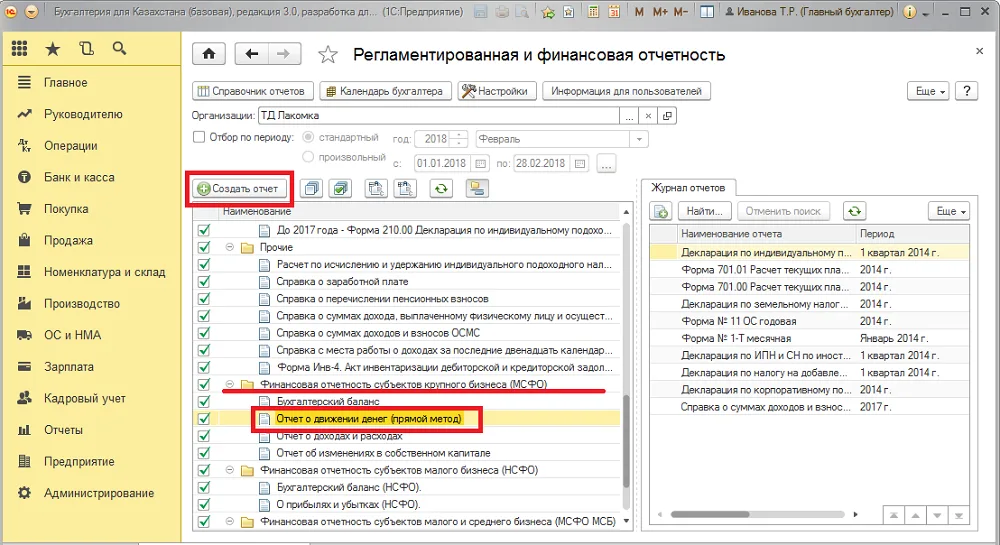Refresh the report list
Screen dimensions: 1000x545
click(x=441, y=189)
